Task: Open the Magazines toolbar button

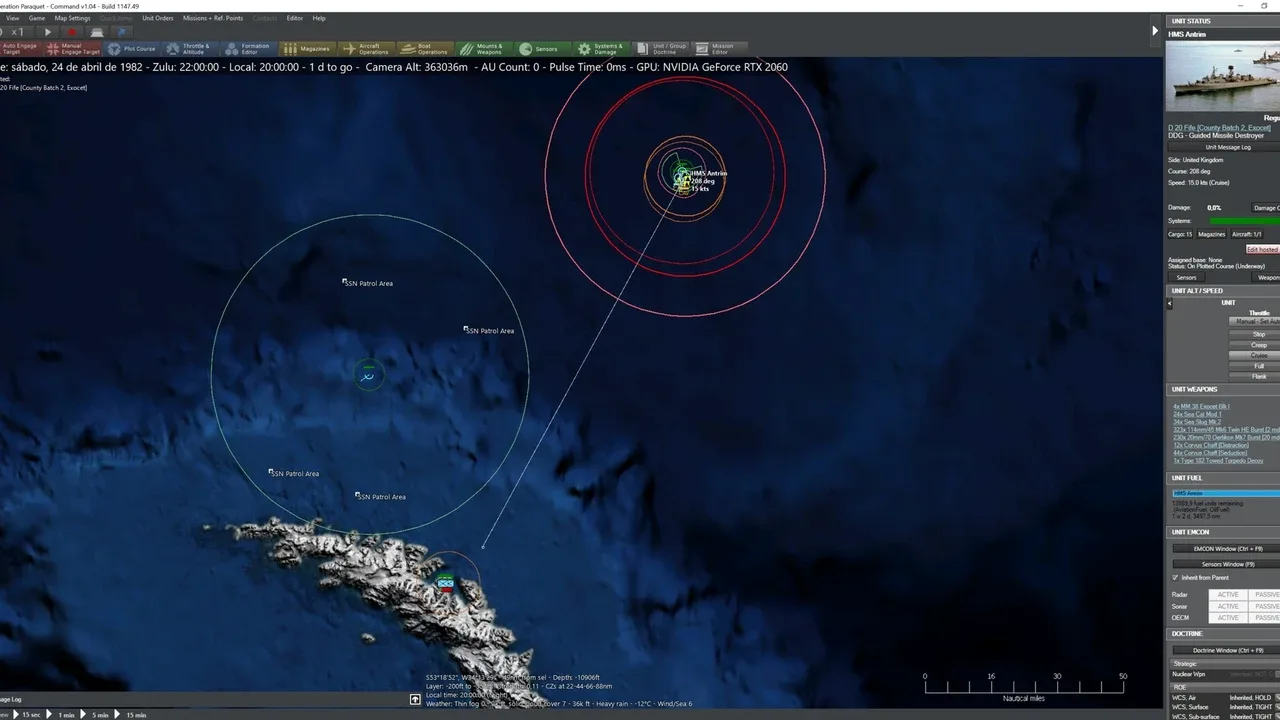Action: 306,48
